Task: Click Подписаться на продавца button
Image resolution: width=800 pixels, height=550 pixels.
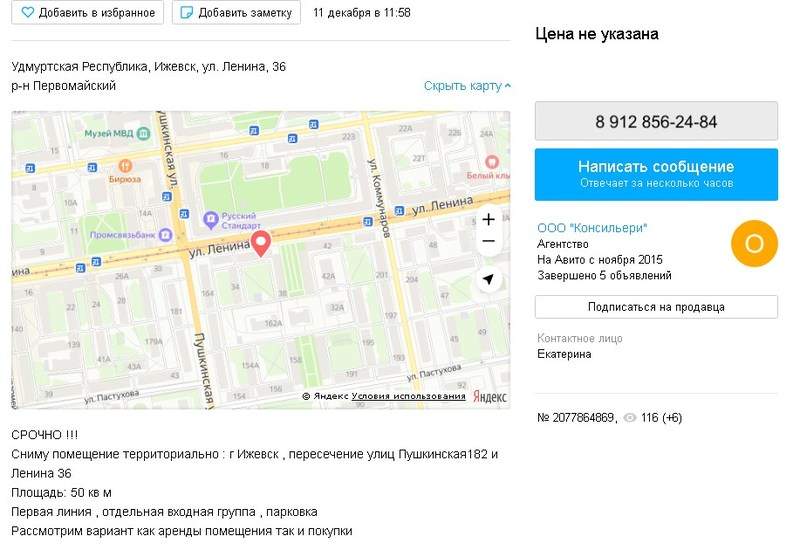Action: click(x=656, y=307)
